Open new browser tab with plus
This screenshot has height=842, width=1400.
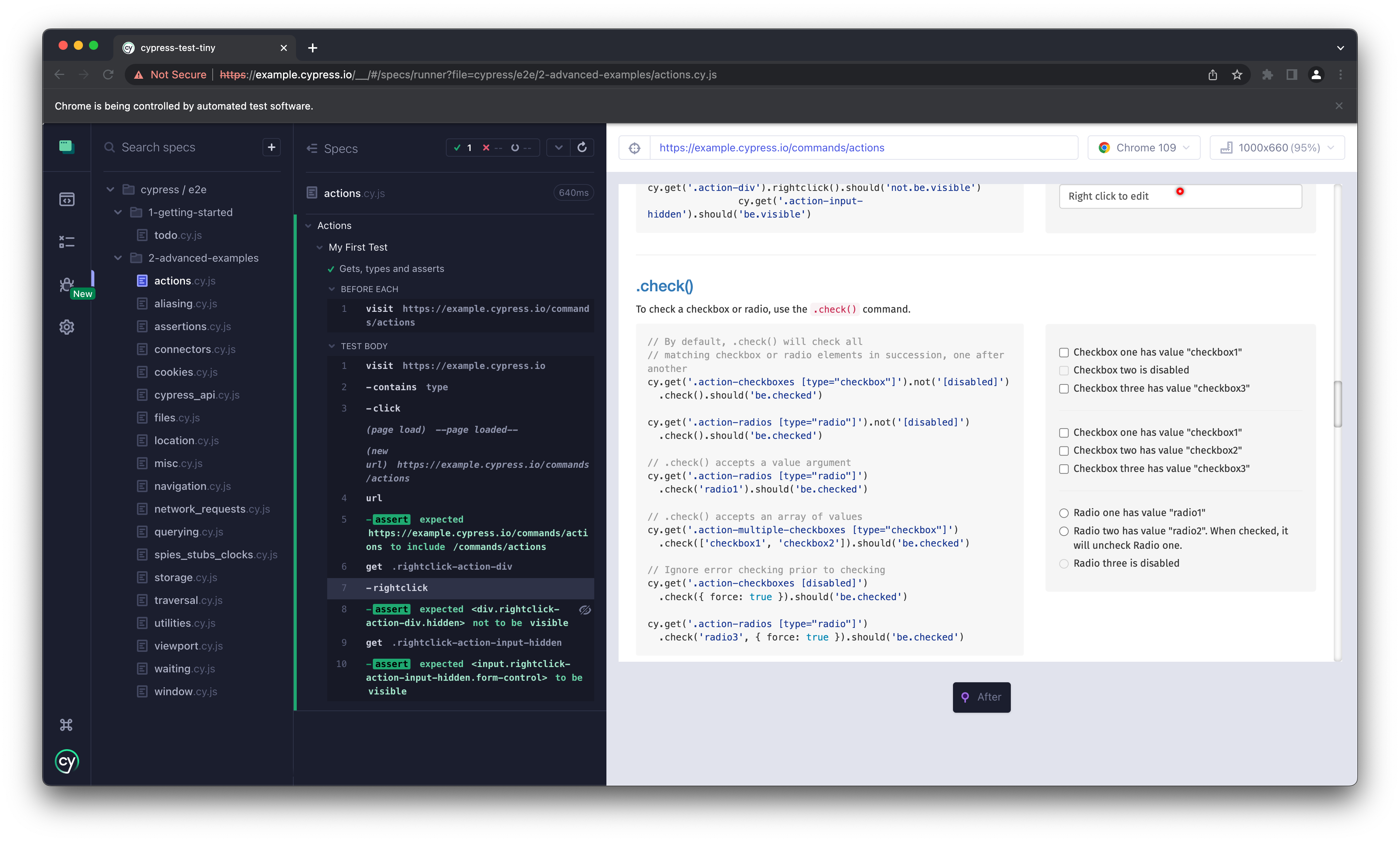click(312, 48)
